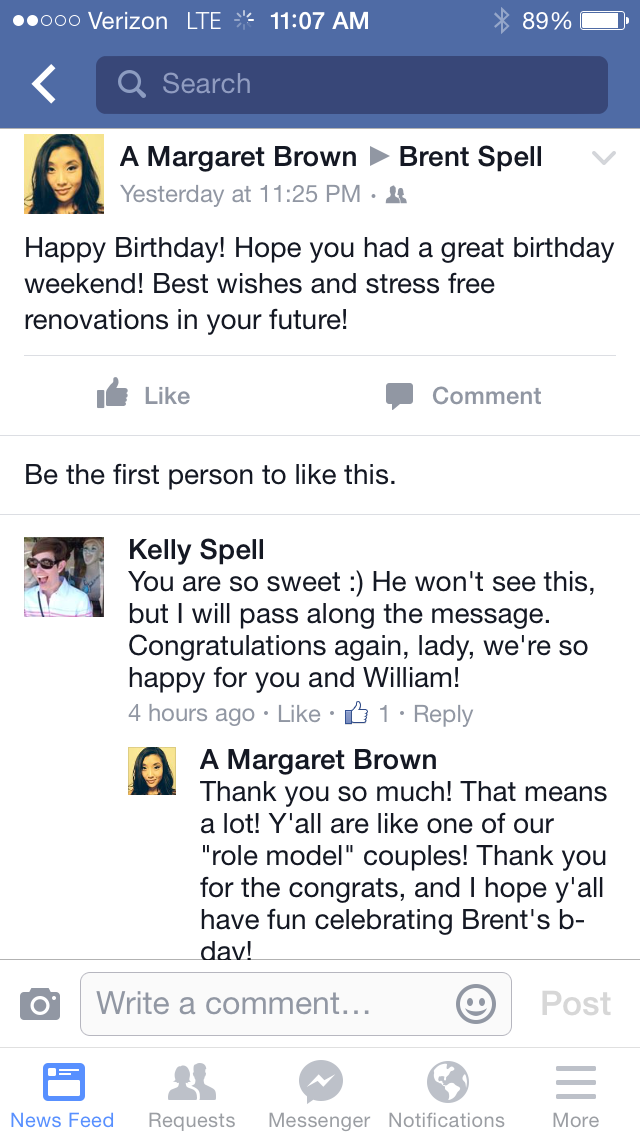Tap the audience friends icon near timestamp

click(x=396, y=195)
